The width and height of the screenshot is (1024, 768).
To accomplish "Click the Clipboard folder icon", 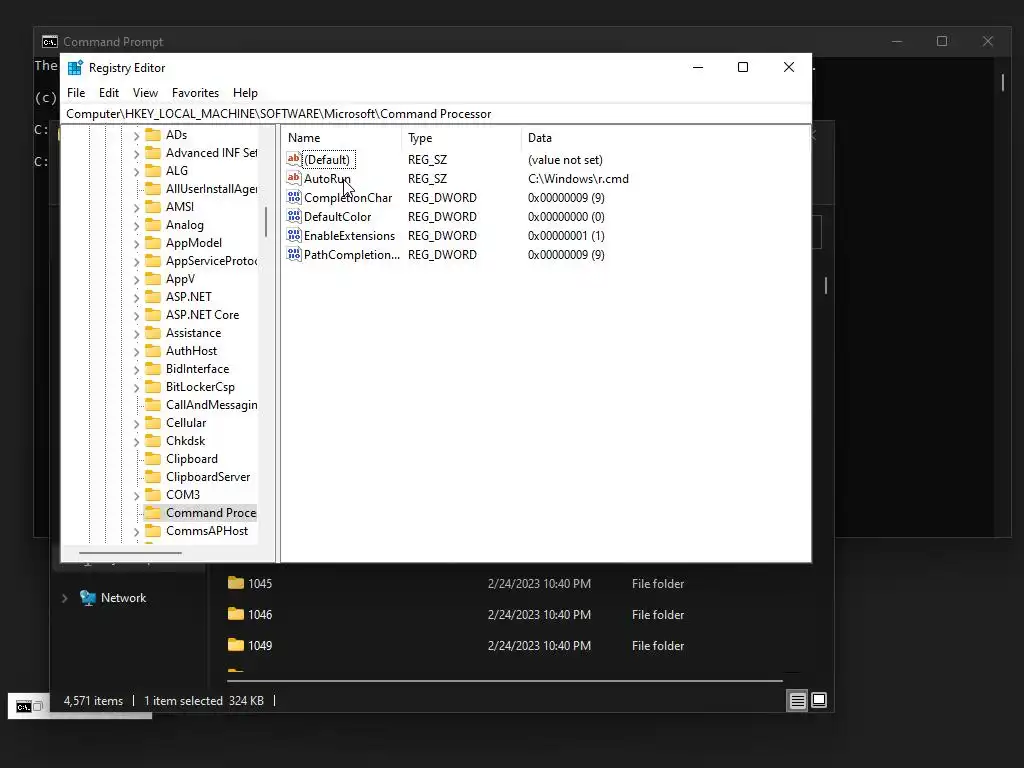I will point(153,458).
